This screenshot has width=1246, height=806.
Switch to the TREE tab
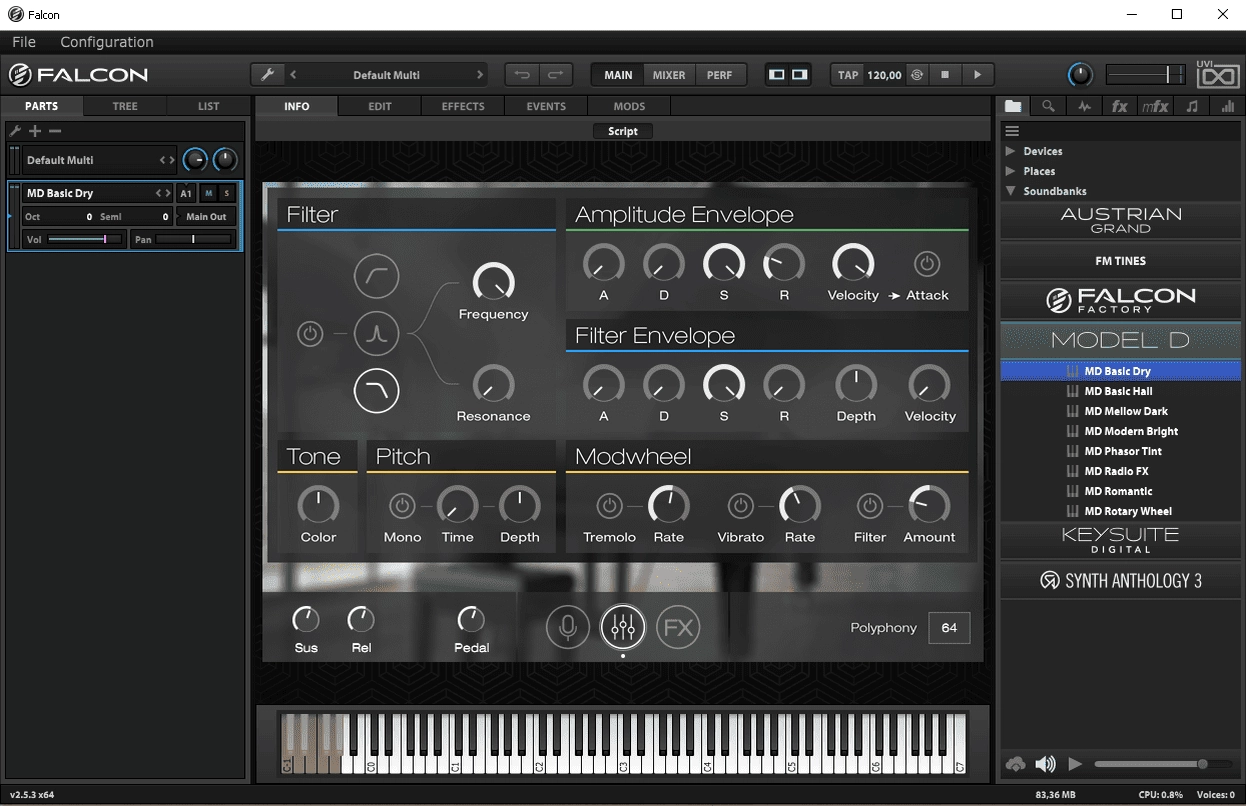125,106
